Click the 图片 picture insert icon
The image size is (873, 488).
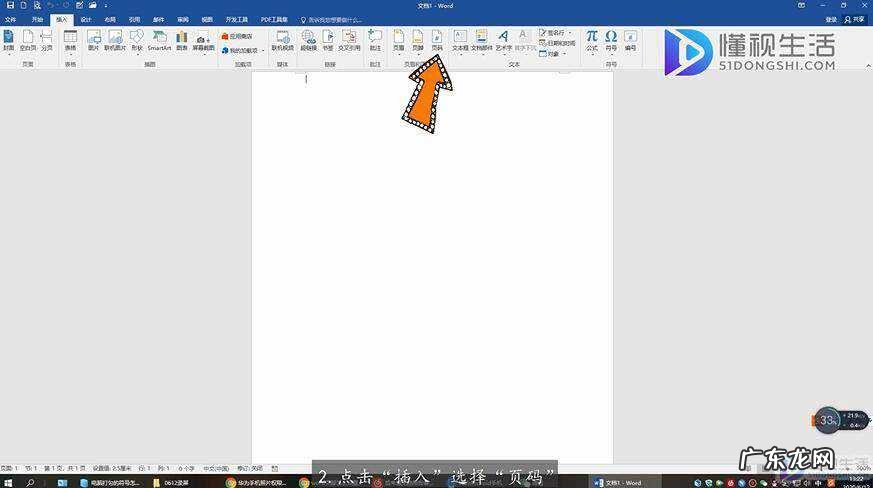(93, 40)
